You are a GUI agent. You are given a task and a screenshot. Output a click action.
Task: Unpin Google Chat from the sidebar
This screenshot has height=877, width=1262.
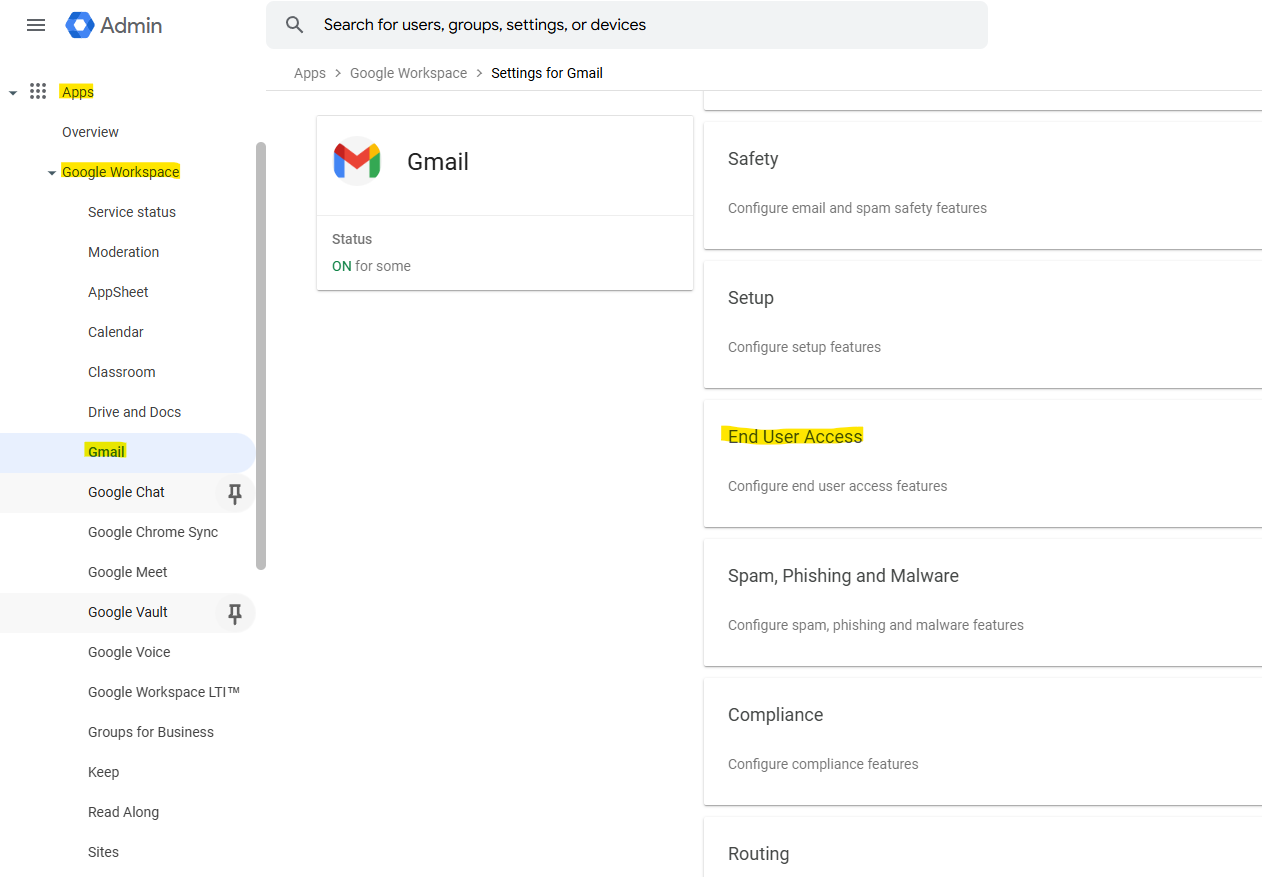click(235, 493)
